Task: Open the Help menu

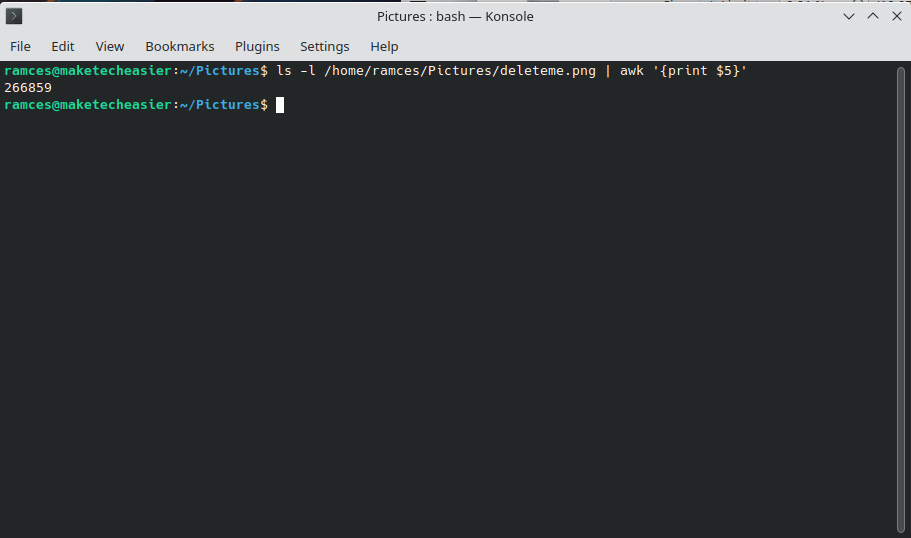Action: (384, 46)
